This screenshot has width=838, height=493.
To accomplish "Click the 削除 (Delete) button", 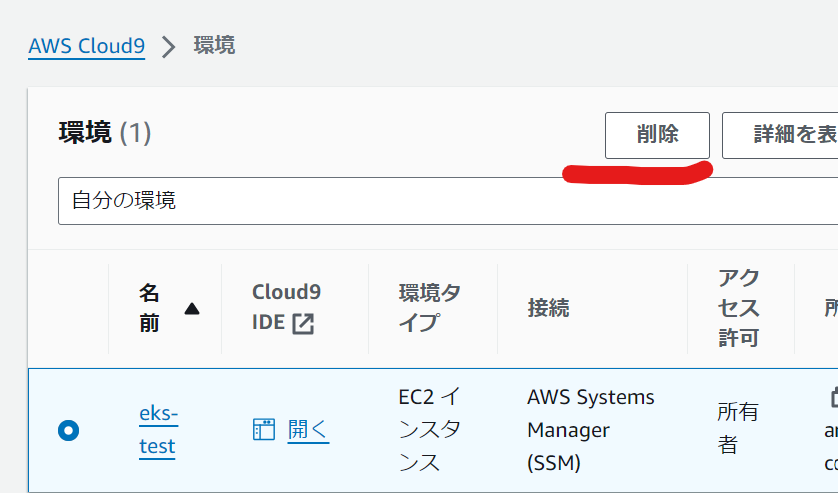I will point(657,135).
